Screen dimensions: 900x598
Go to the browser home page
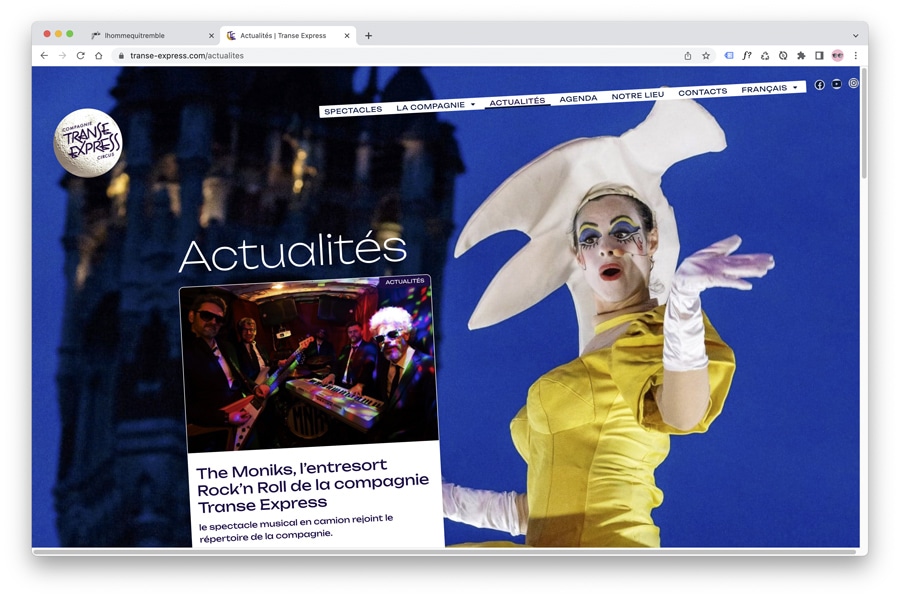point(98,56)
